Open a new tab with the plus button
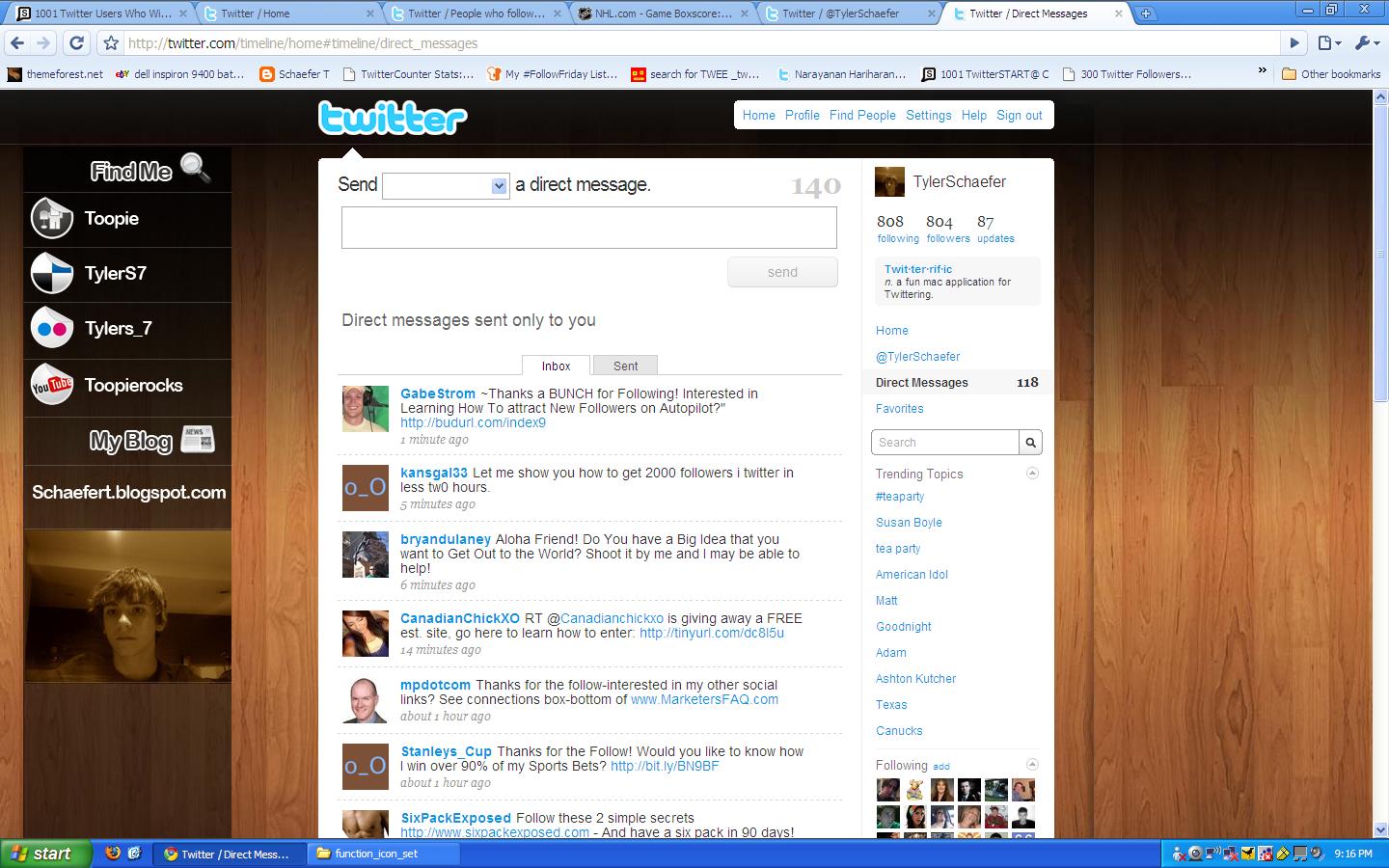 [x=1146, y=14]
